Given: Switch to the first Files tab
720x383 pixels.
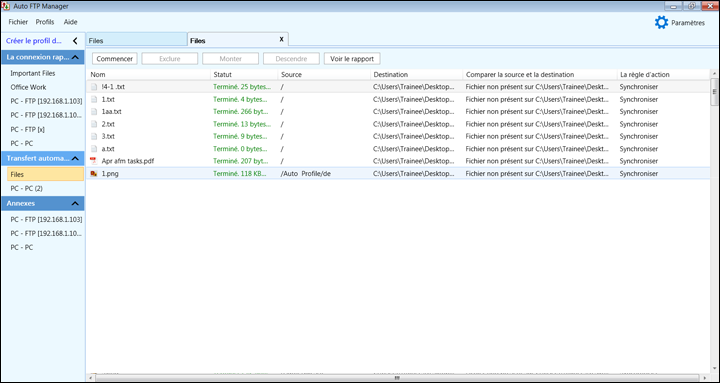Looking at the screenshot, I should coord(137,40).
